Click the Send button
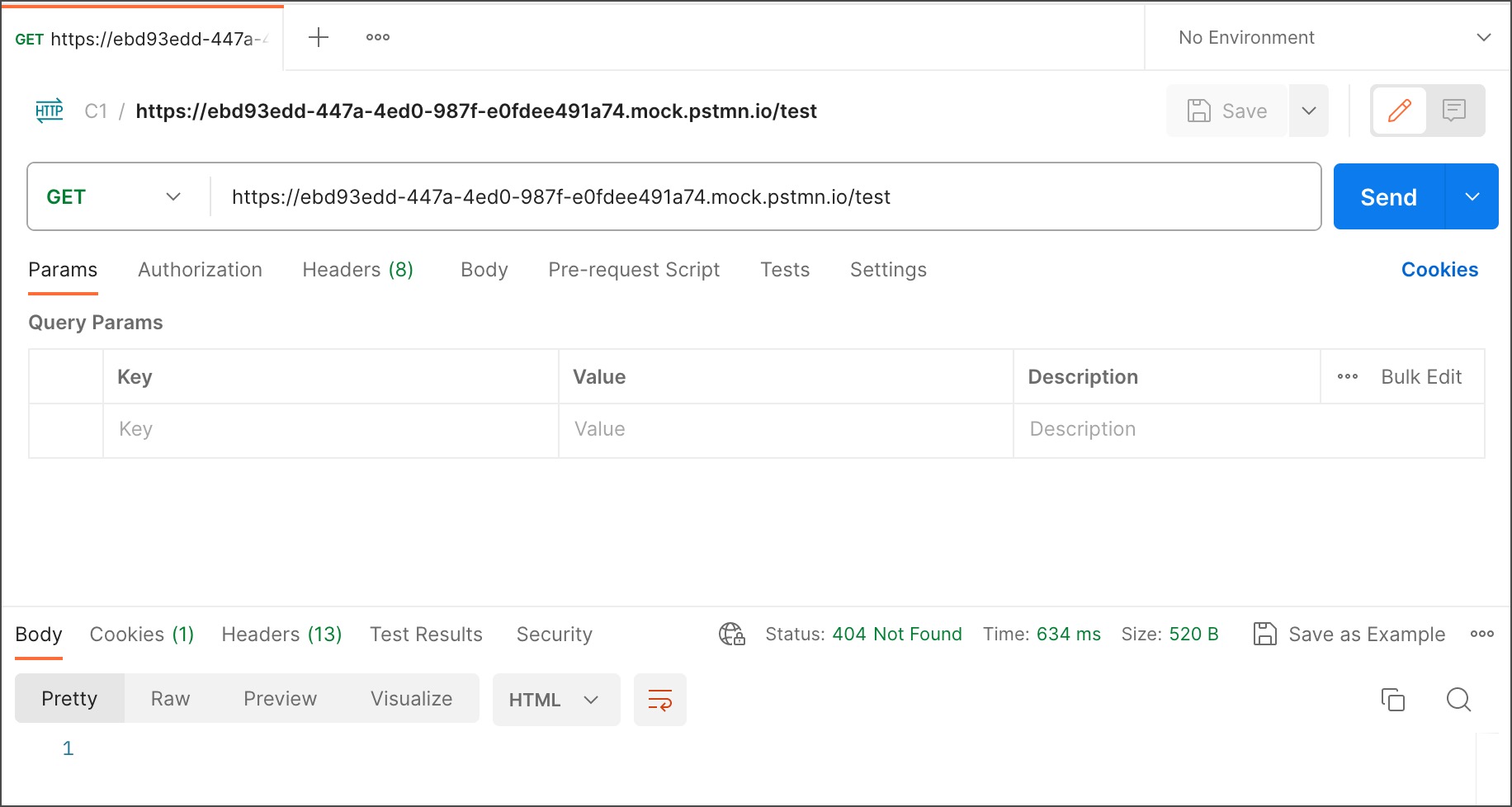Viewport: 1512px width, 807px height. (1387, 196)
